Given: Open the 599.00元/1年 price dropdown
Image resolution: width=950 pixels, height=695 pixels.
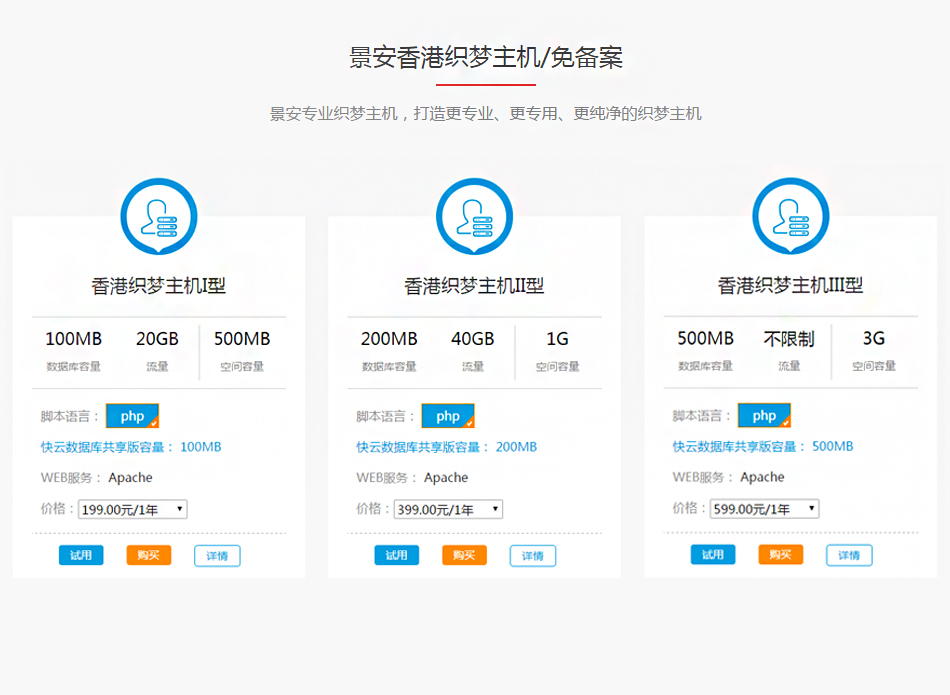Looking at the screenshot, I should pos(765,509).
